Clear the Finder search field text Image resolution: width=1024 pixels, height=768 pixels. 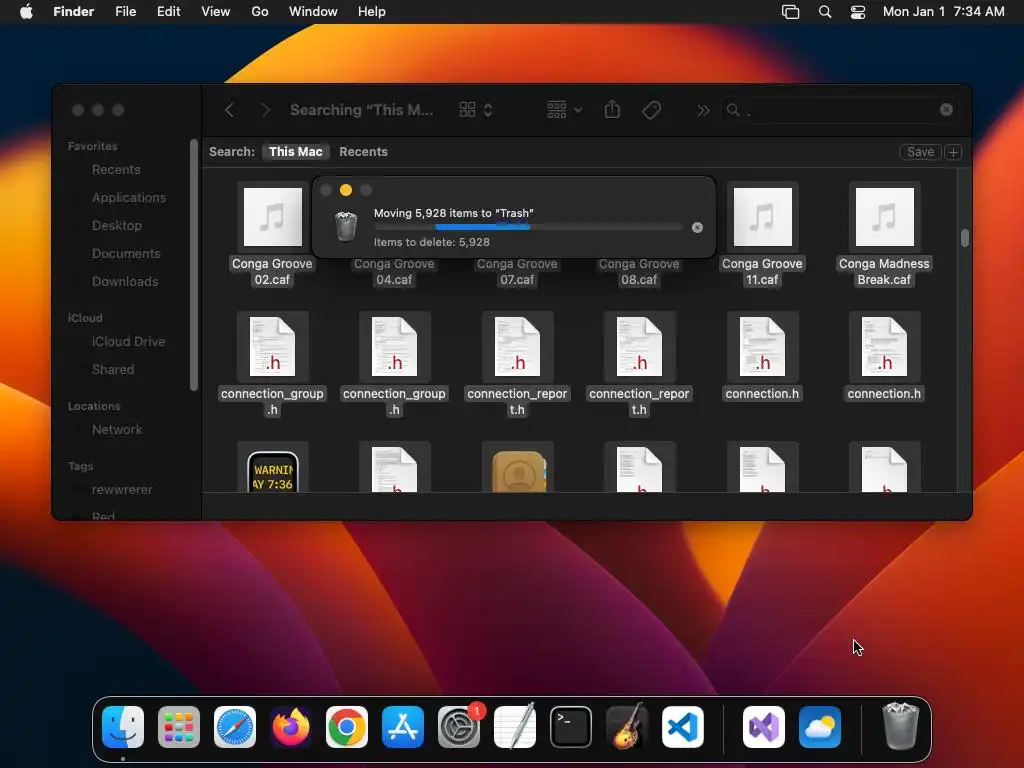[x=946, y=110]
